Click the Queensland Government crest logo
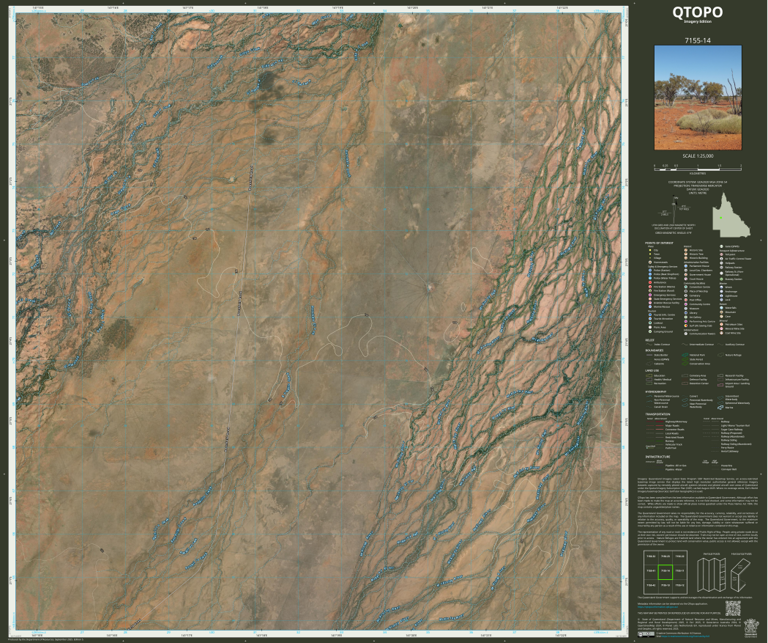 pos(751,628)
